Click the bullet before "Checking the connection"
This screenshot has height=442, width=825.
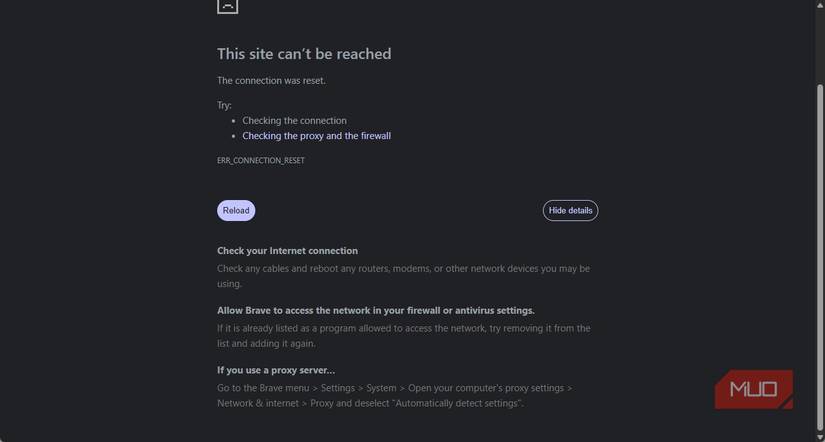pos(233,121)
